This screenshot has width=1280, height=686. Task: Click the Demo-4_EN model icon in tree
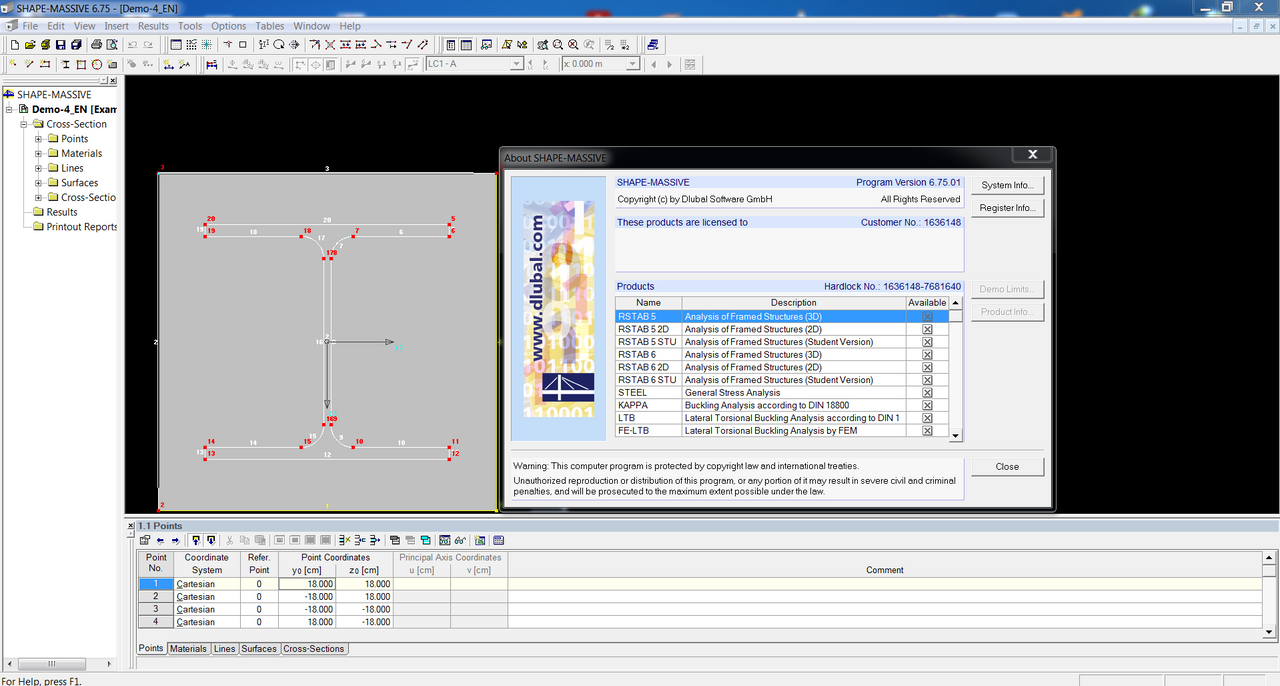24,109
